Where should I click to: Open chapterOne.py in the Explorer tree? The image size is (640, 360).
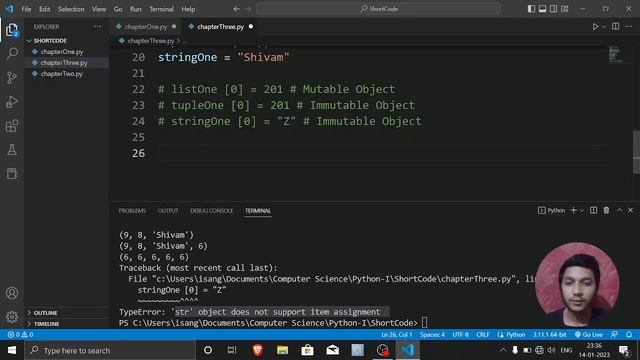click(62, 52)
